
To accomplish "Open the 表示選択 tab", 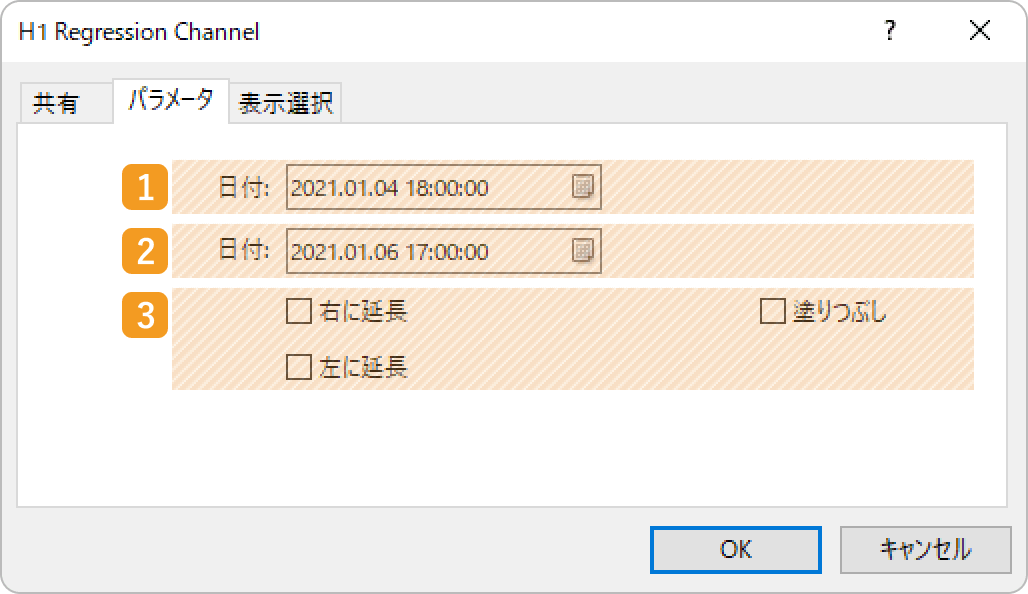I will pos(285,103).
